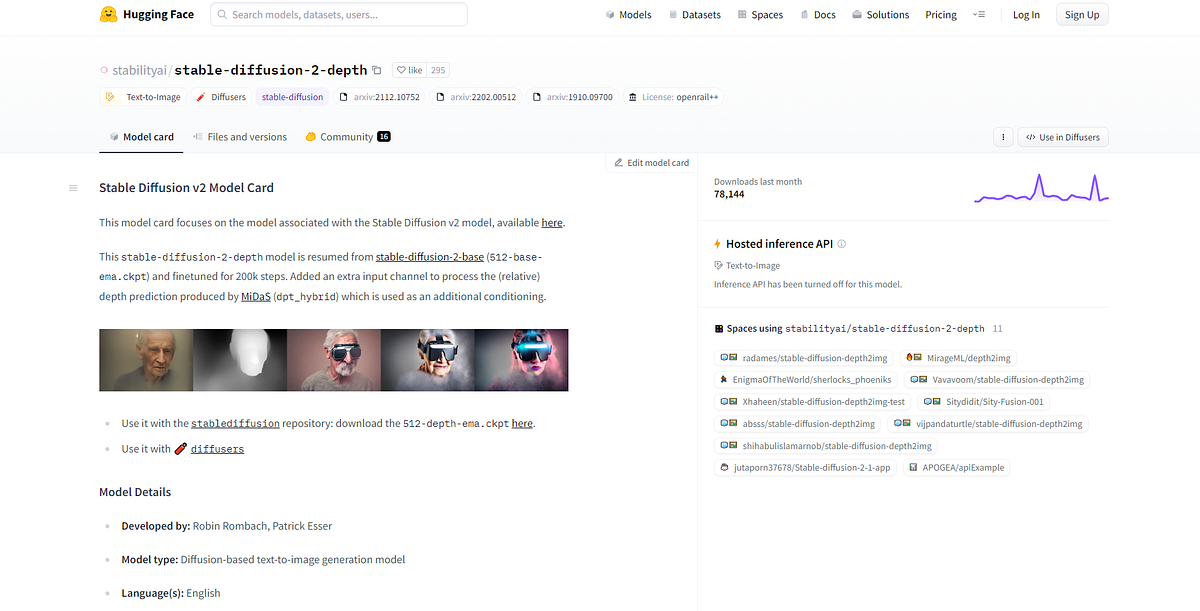Open the more options menu icon

980,15
